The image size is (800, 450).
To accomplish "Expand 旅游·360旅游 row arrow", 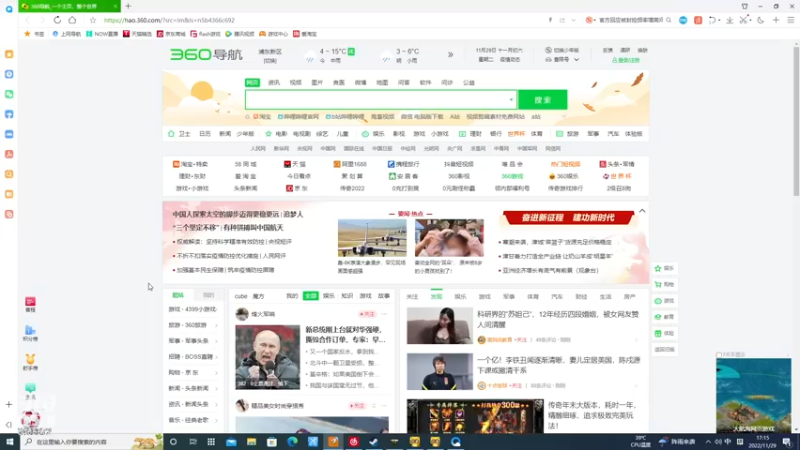I will pyautogui.click(x=216, y=325).
